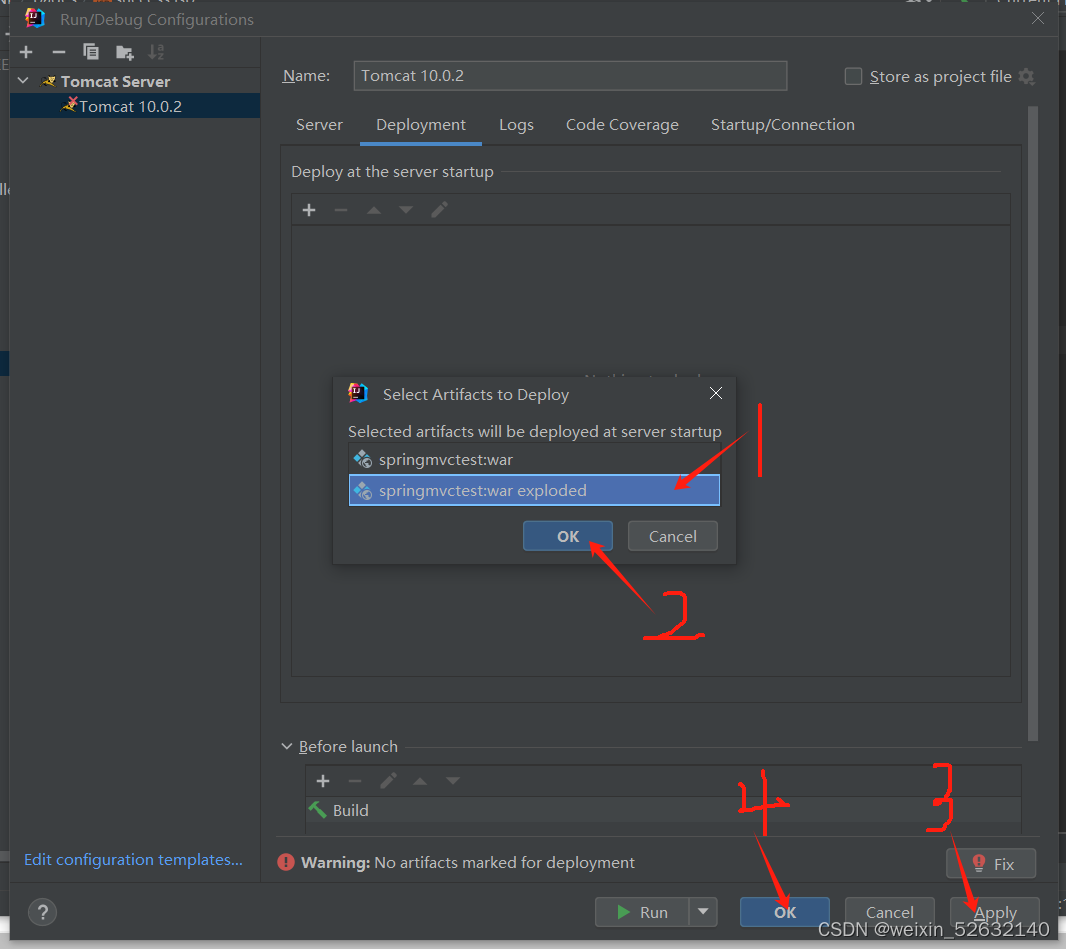Add a Before launch task with plus
The image size is (1066, 949).
323,781
